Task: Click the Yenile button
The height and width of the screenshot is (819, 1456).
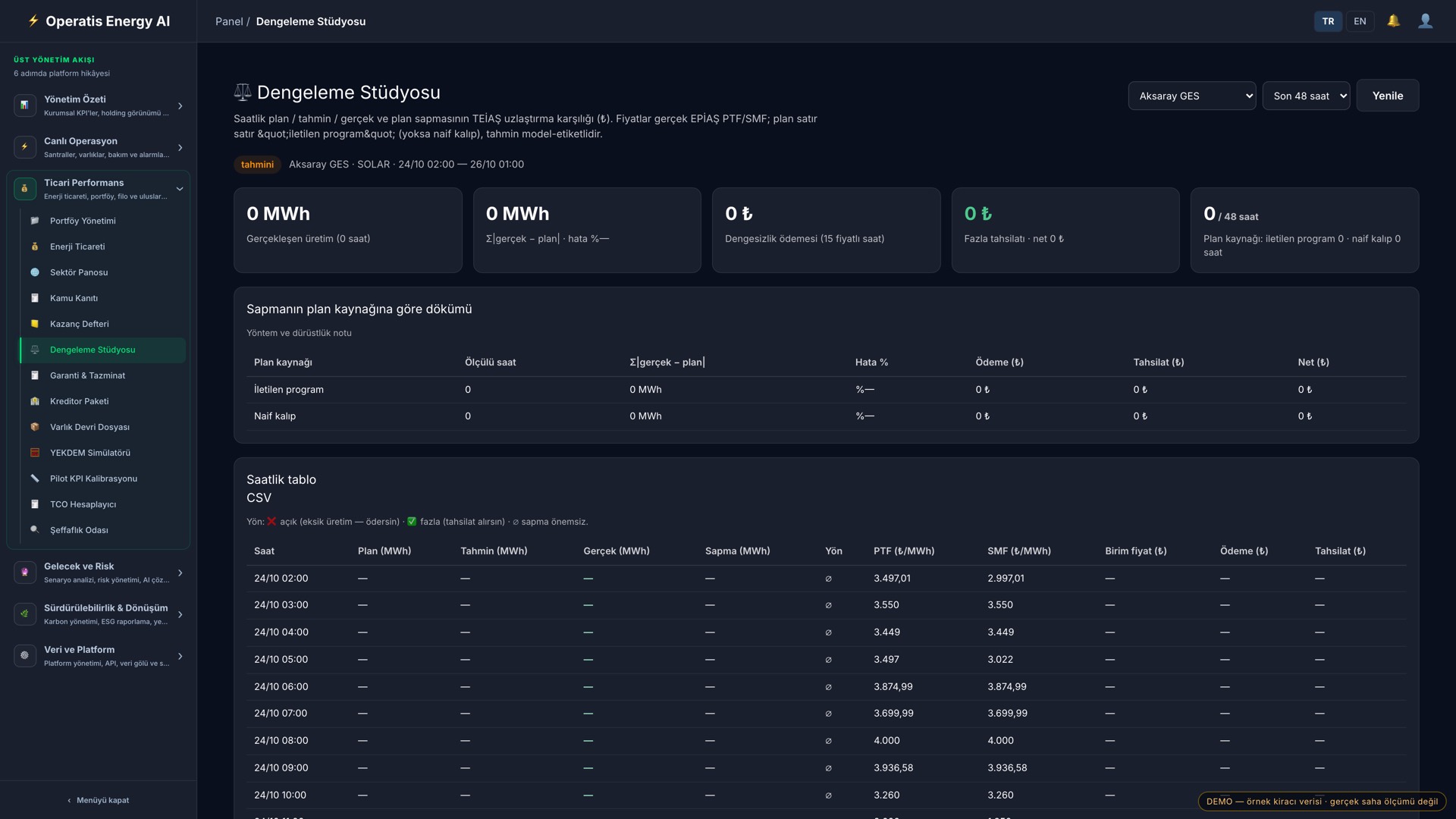Action: click(1387, 96)
